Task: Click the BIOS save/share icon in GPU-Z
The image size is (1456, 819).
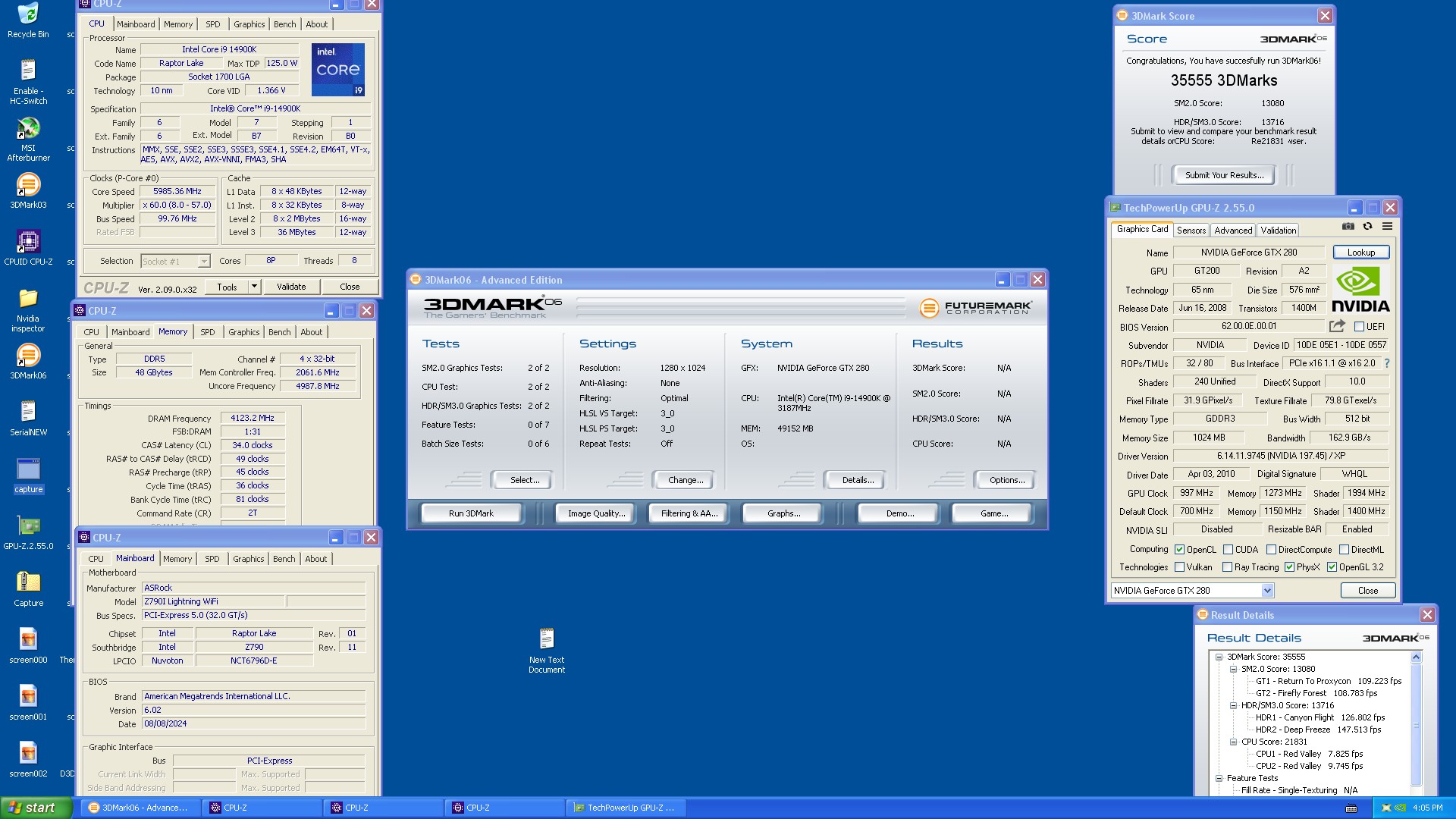Action: (1337, 326)
